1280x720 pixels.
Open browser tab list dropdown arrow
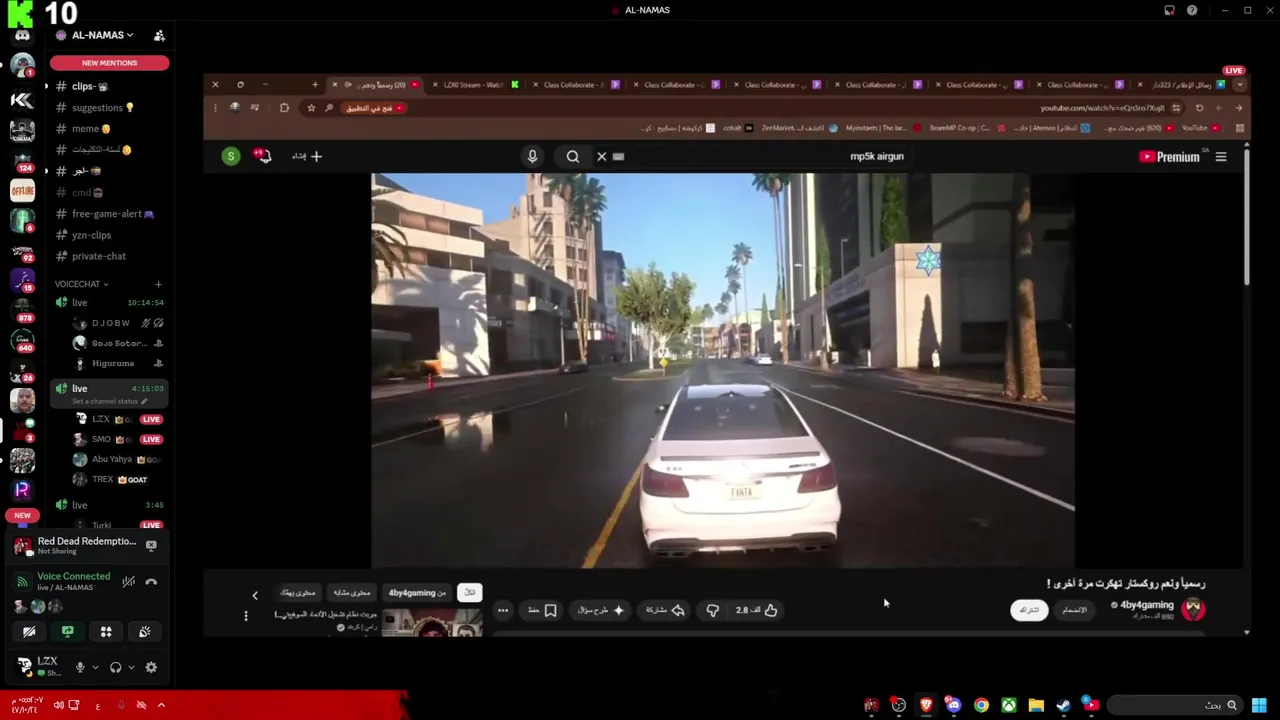coord(1240,85)
